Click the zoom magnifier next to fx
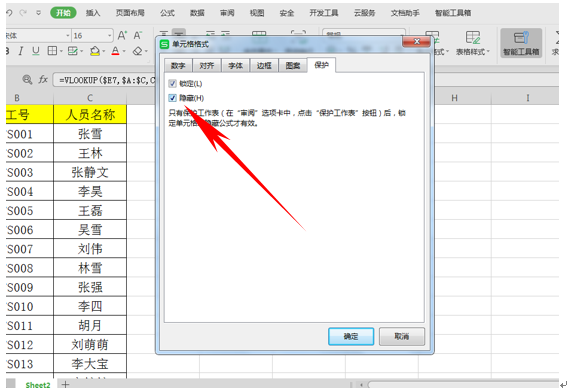Screen dimensions: 569x388 (27, 79)
